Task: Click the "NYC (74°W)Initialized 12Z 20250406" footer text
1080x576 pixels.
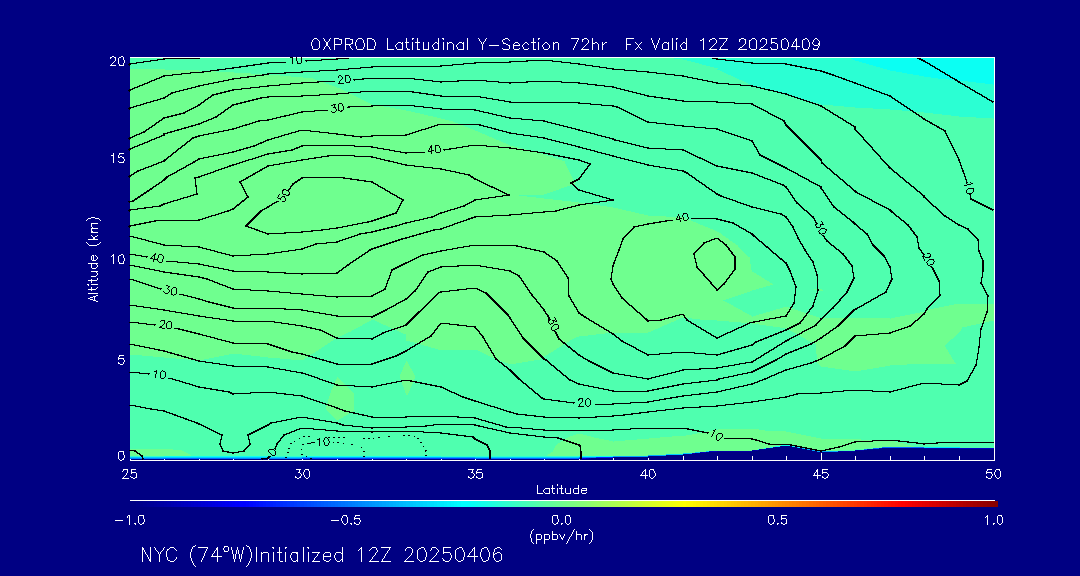Action: click(x=322, y=555)
